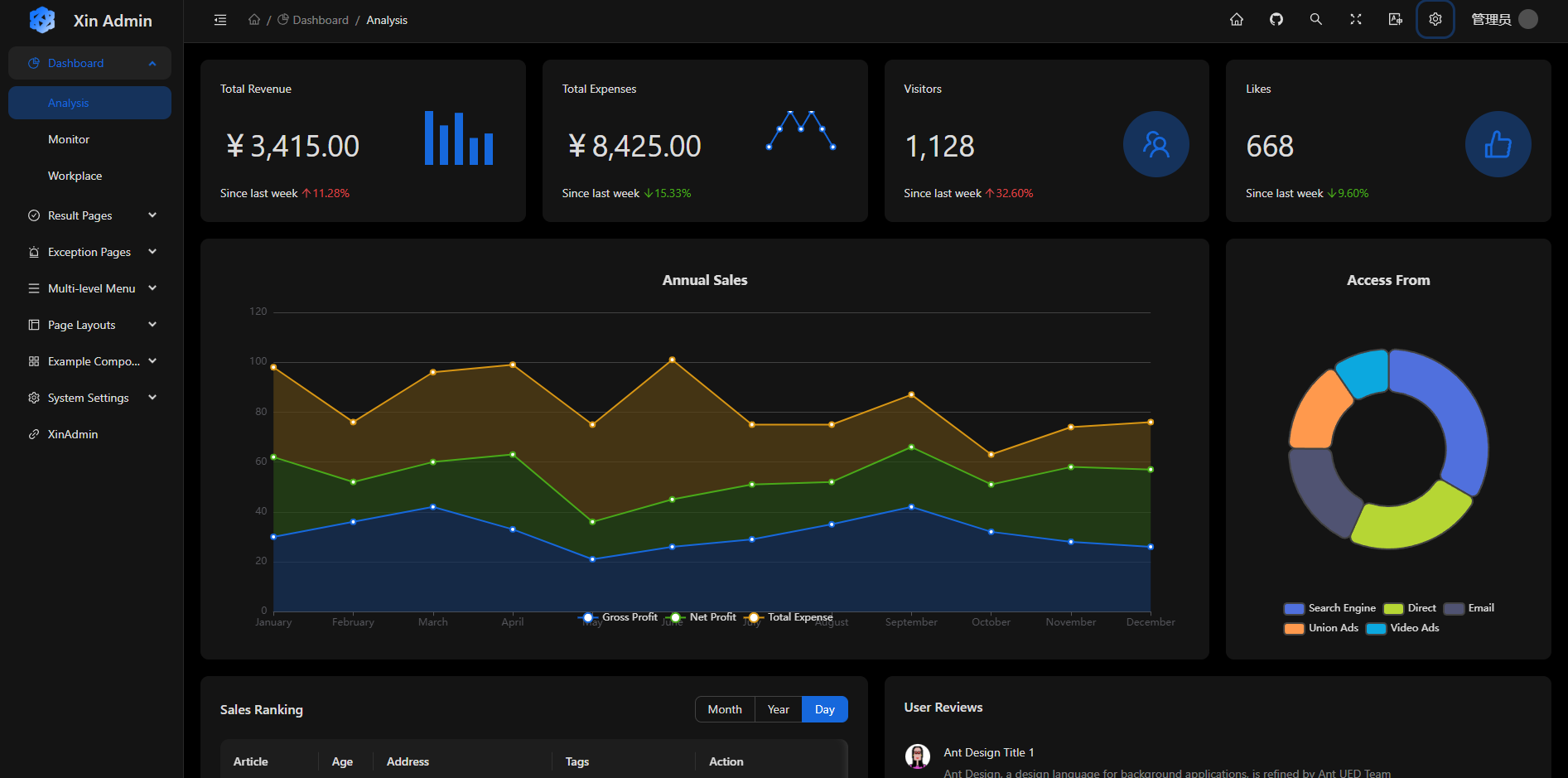Click the home icon in the breadcrumb
This screenshot has width=1568, height=778.
tap(254, 20)
